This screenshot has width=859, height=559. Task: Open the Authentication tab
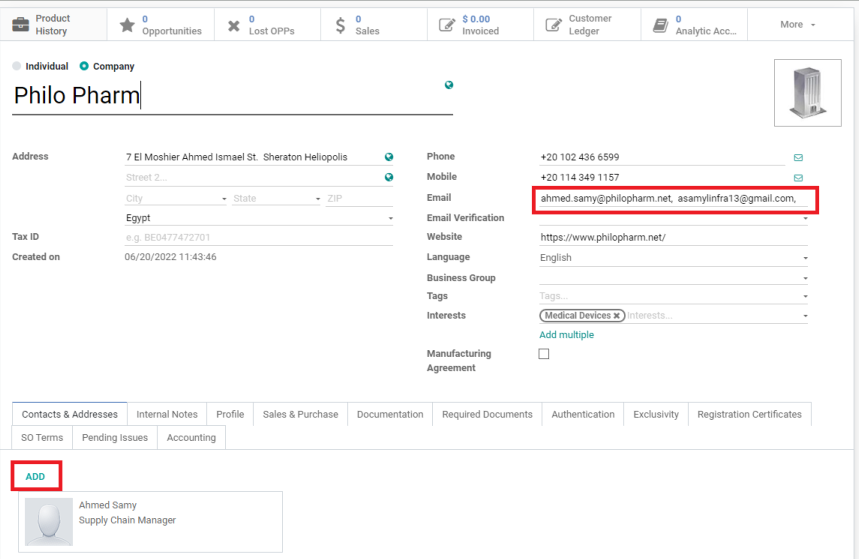click(x=583, y=414)
